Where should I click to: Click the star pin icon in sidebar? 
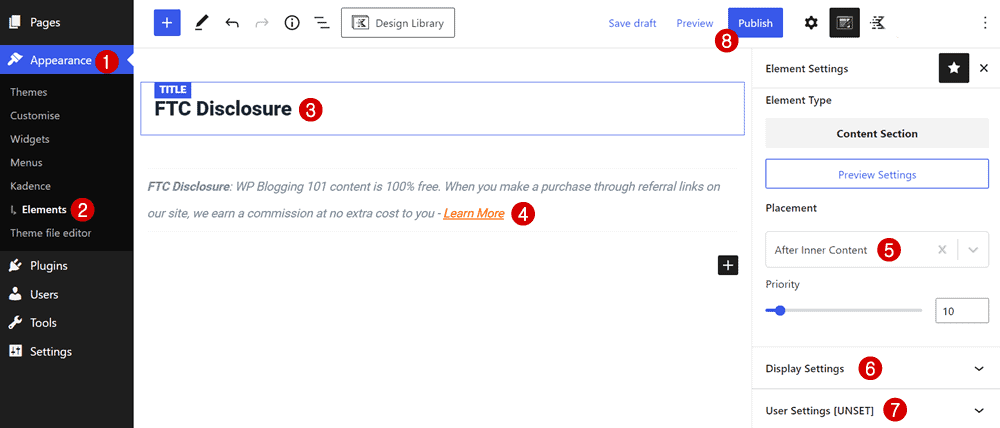954,68
